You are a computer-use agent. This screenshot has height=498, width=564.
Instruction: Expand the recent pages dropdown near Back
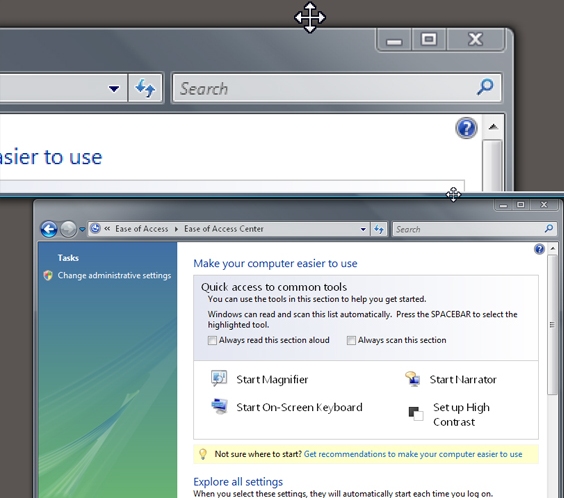[82, 229]
